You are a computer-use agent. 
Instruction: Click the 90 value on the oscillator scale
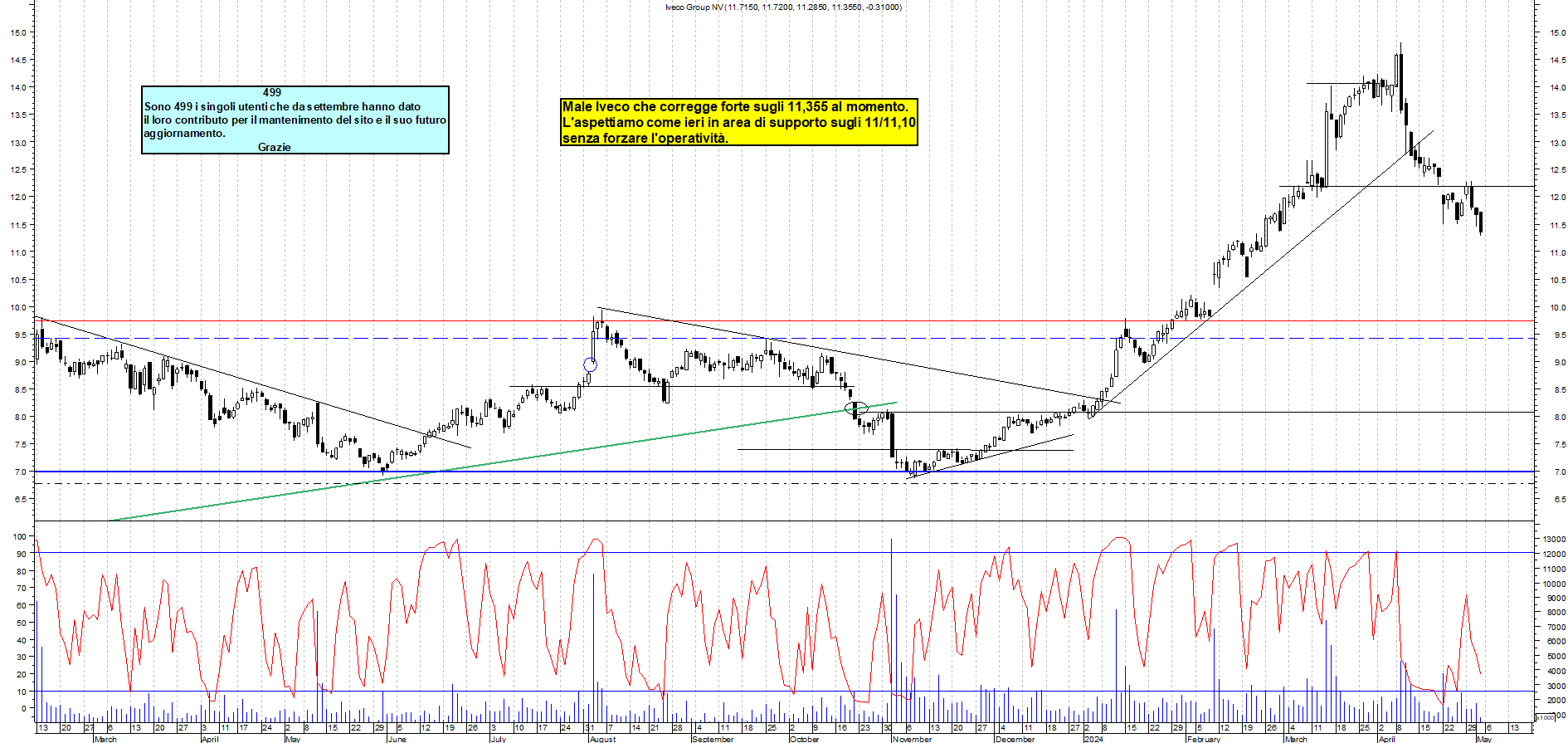[22, 555]
